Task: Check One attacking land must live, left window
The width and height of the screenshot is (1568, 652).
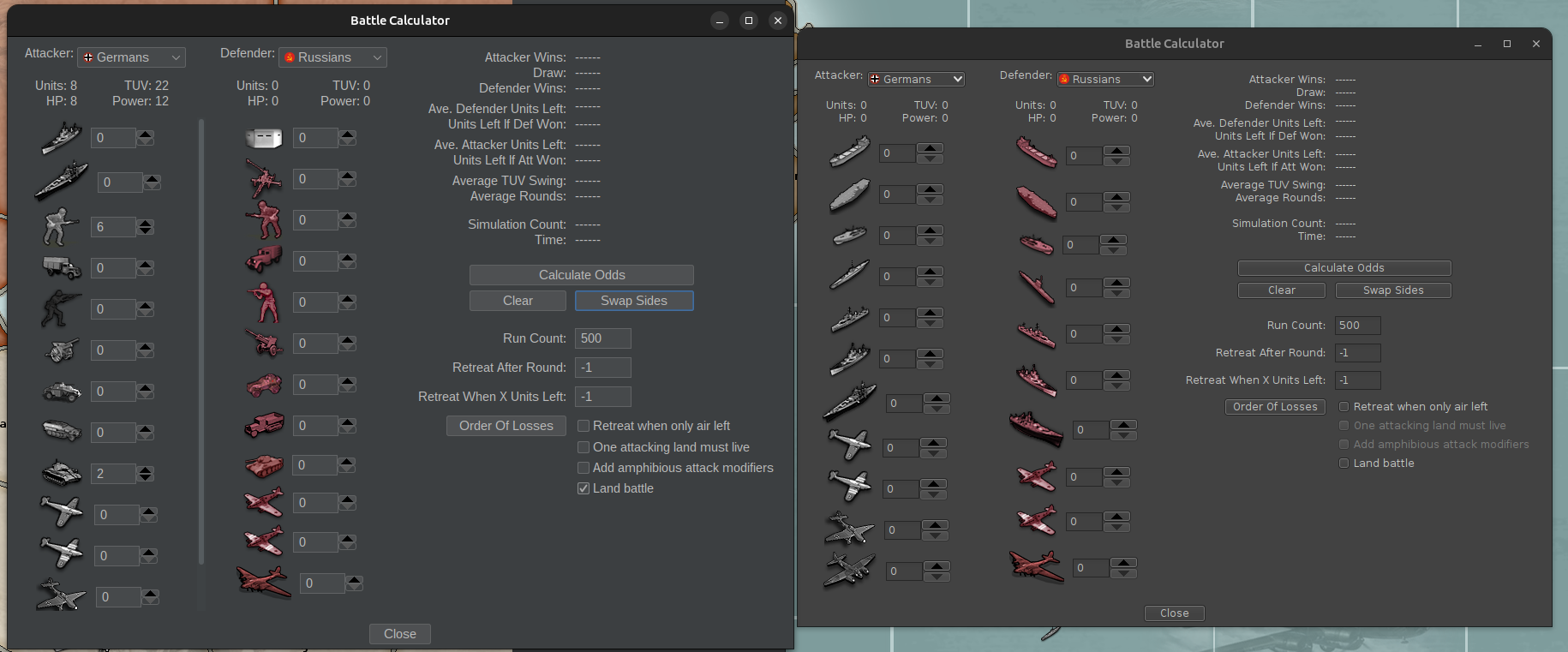Action: [584, 447]
